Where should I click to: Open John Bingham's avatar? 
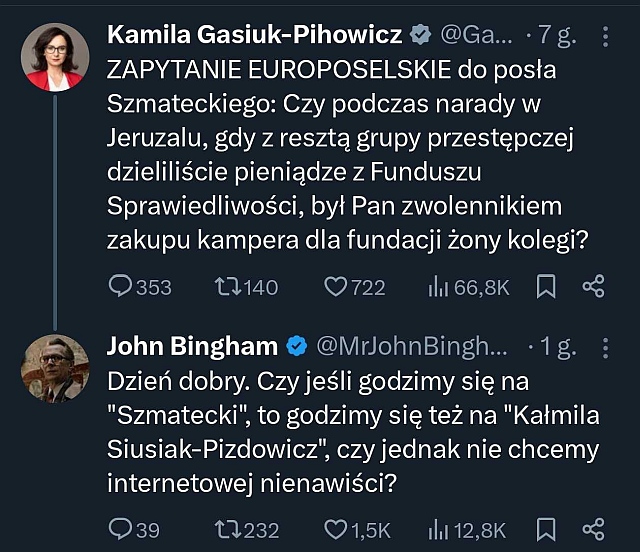tap(54, 368)
